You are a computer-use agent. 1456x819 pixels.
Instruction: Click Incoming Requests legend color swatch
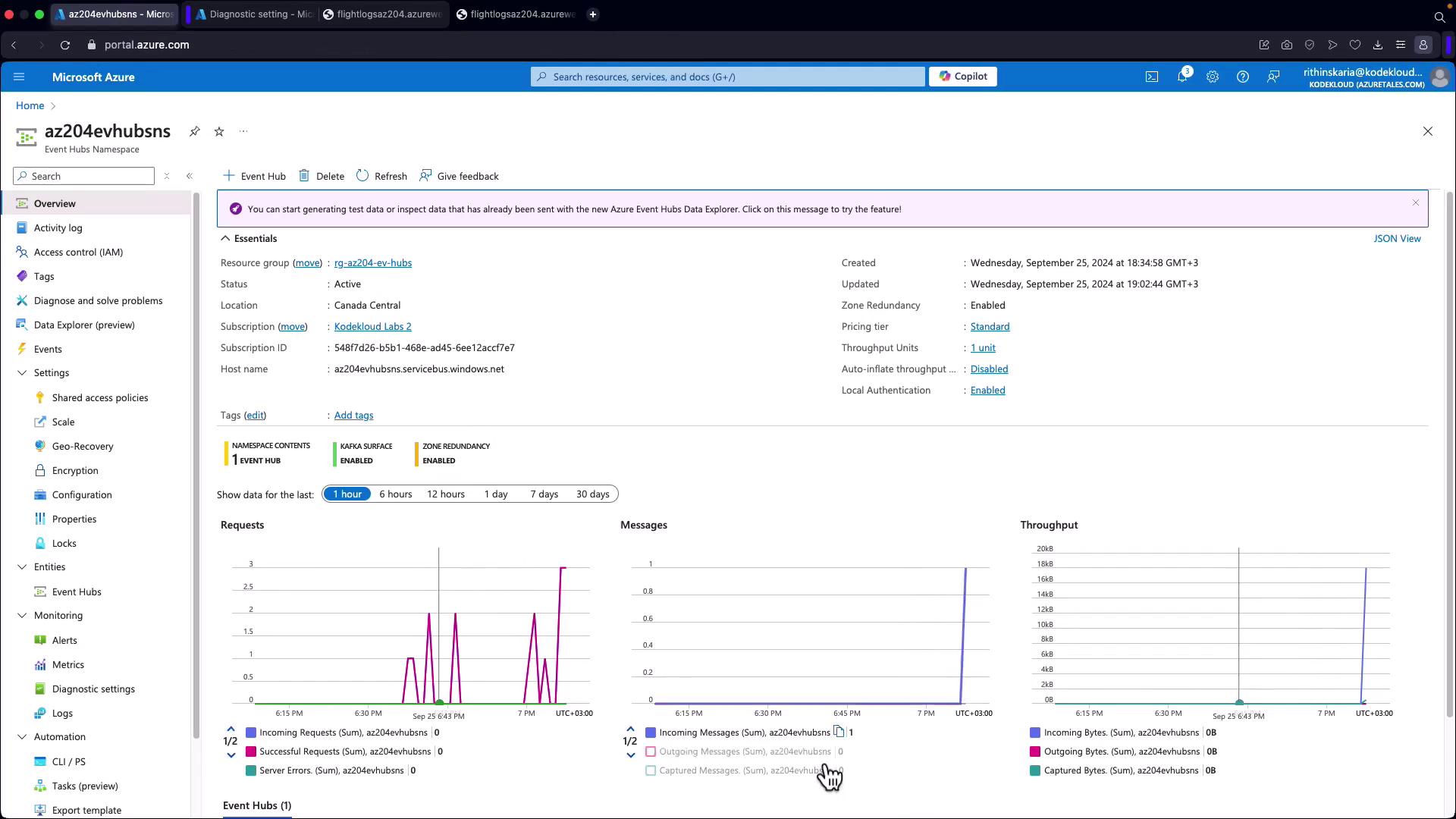pyautogui.click(x=251, y=733)
